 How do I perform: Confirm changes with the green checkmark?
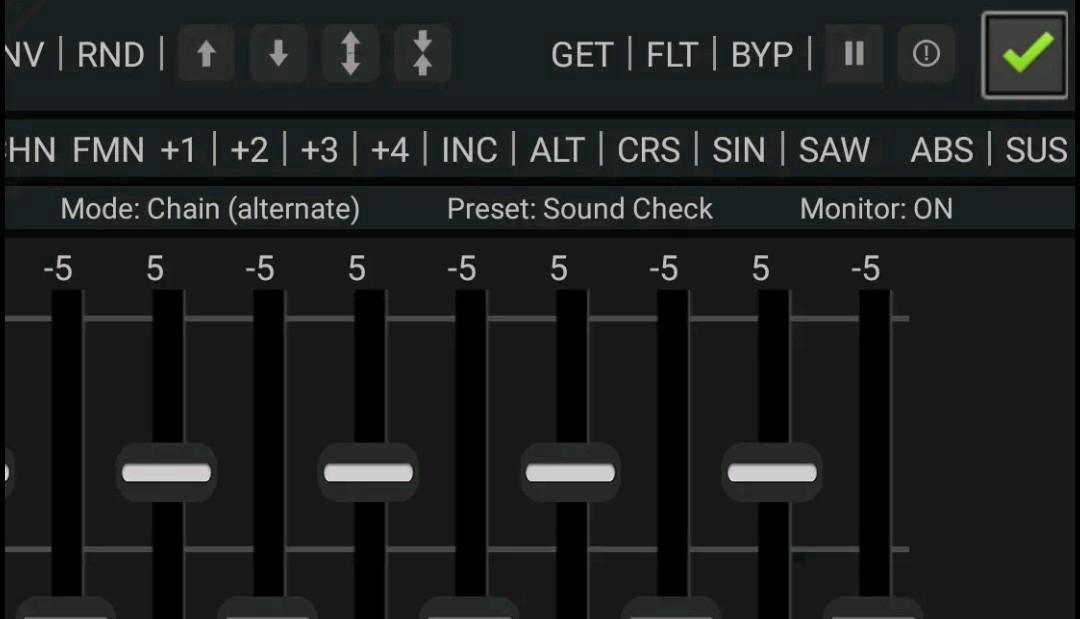pos(1023,55)
